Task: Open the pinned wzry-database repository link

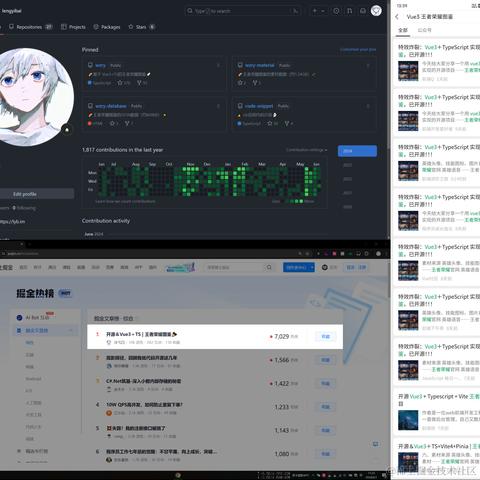Action: (111, 106)
